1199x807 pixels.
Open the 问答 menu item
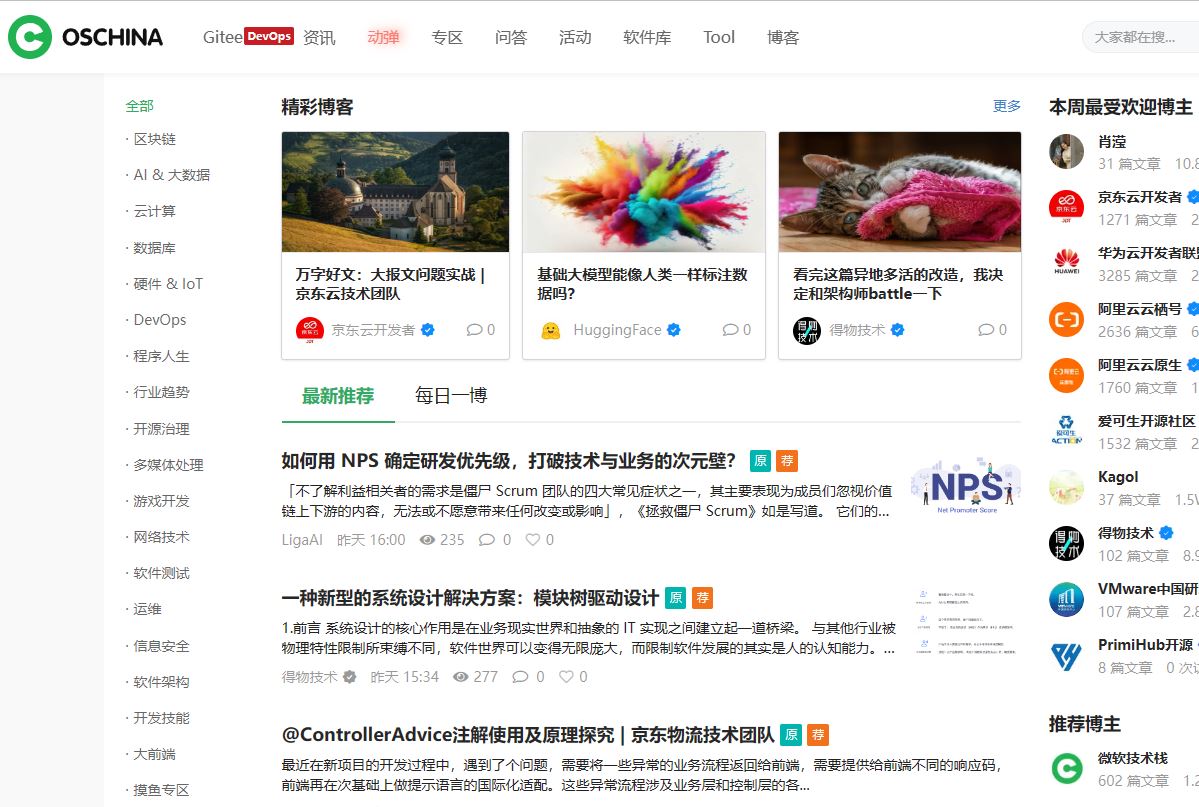511,37
